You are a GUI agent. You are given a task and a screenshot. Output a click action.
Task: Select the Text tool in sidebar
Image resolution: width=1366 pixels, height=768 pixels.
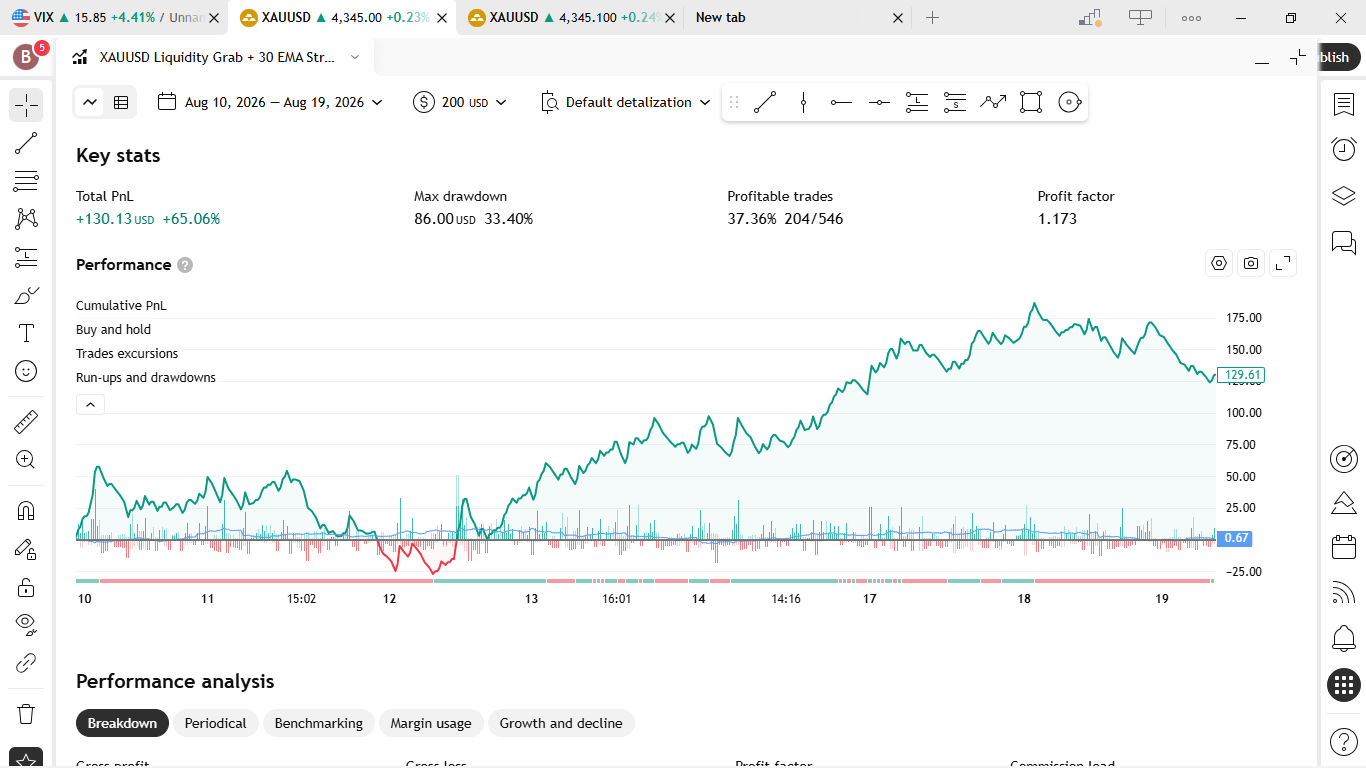coord(26,333)
